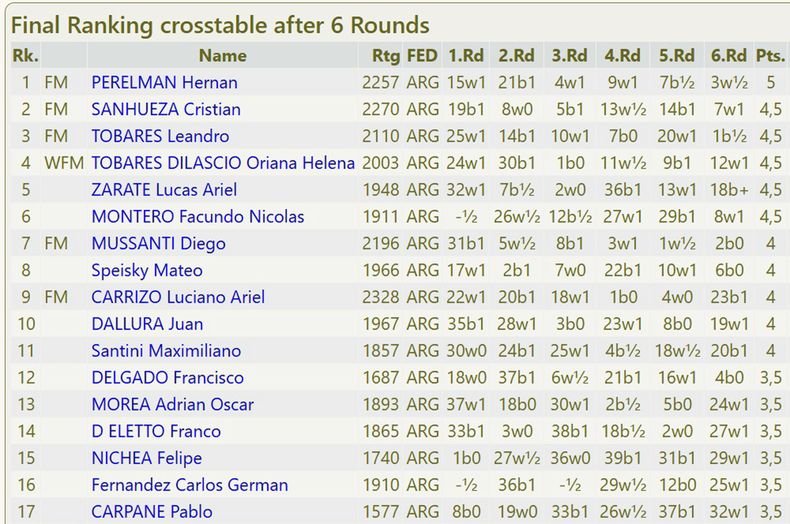This screenshot has height=524, width=790.
Task: Click the Name column header
Action: (x=222, y=56)
